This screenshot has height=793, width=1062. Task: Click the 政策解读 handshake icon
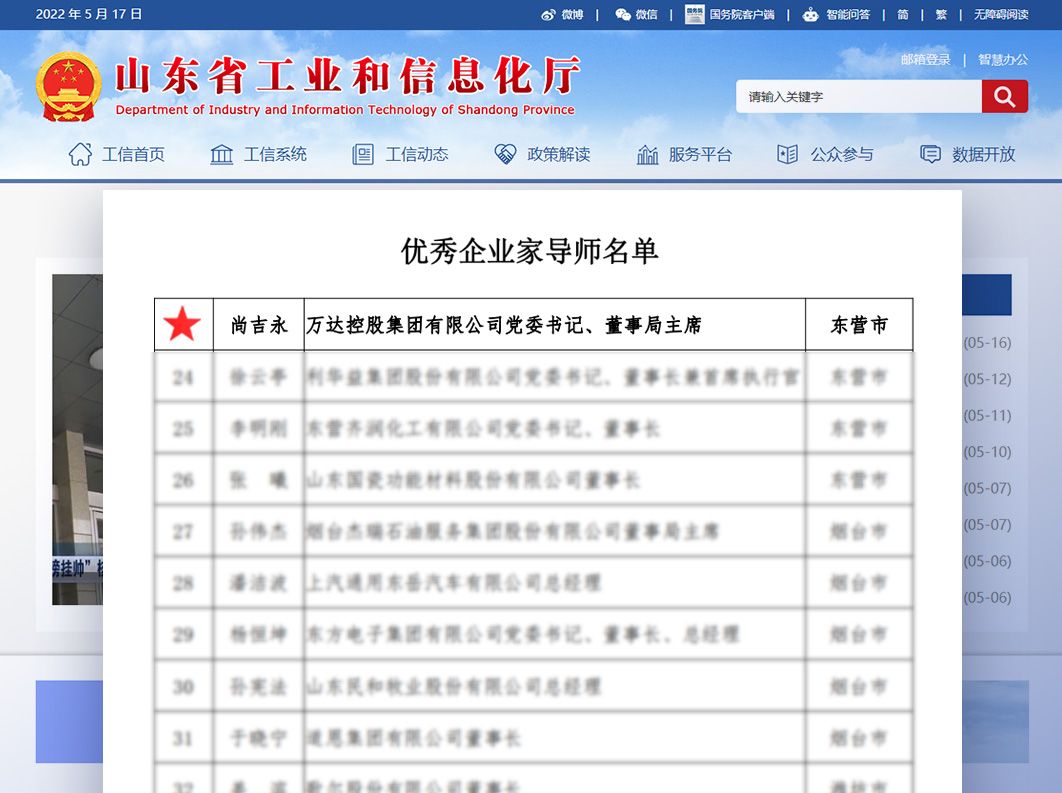coord(503,153)
